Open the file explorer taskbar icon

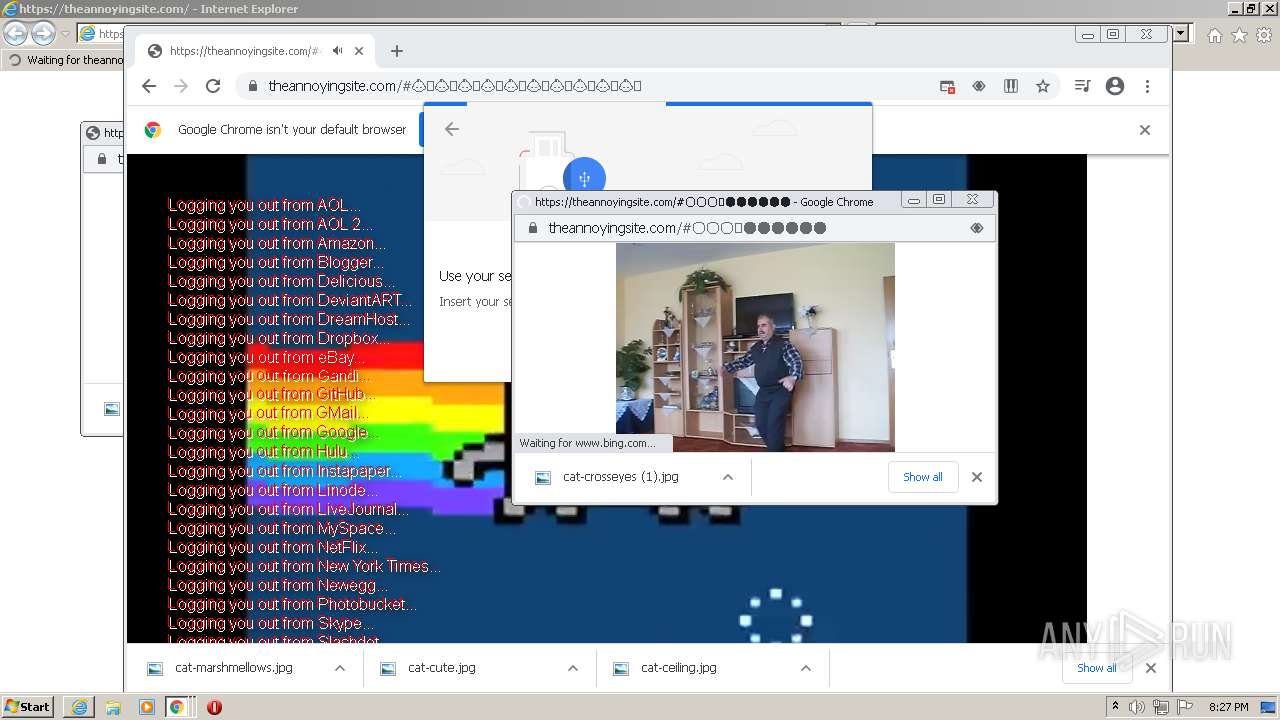(113, 707)
